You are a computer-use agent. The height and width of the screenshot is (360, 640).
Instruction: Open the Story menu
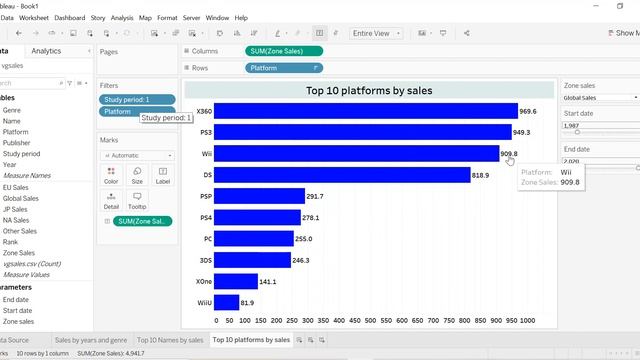pos(98,18)
